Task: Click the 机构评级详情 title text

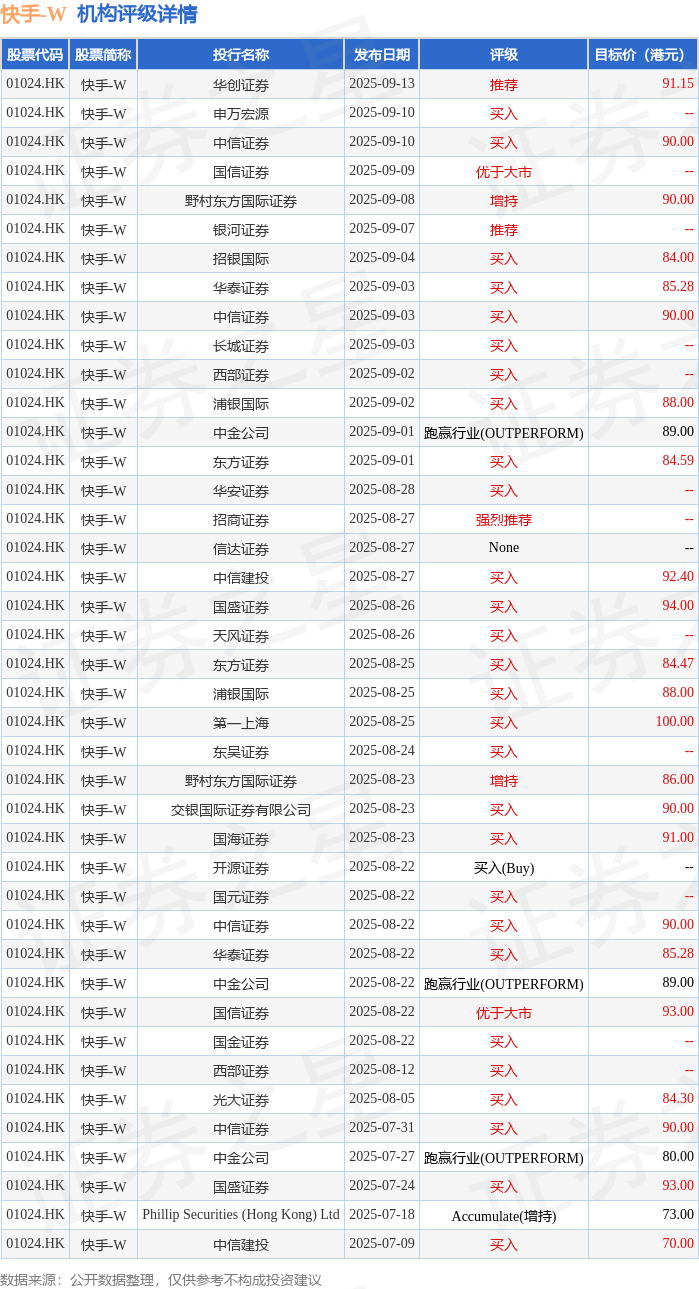Action: click(137, 14)
